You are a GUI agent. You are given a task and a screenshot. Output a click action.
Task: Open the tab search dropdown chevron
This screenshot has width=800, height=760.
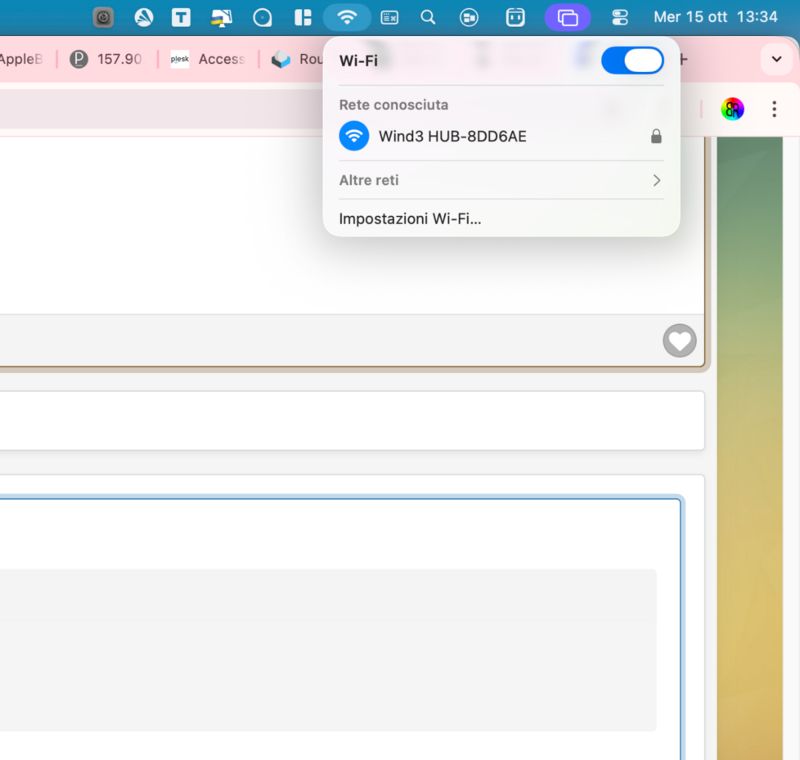tap(777, 59)
